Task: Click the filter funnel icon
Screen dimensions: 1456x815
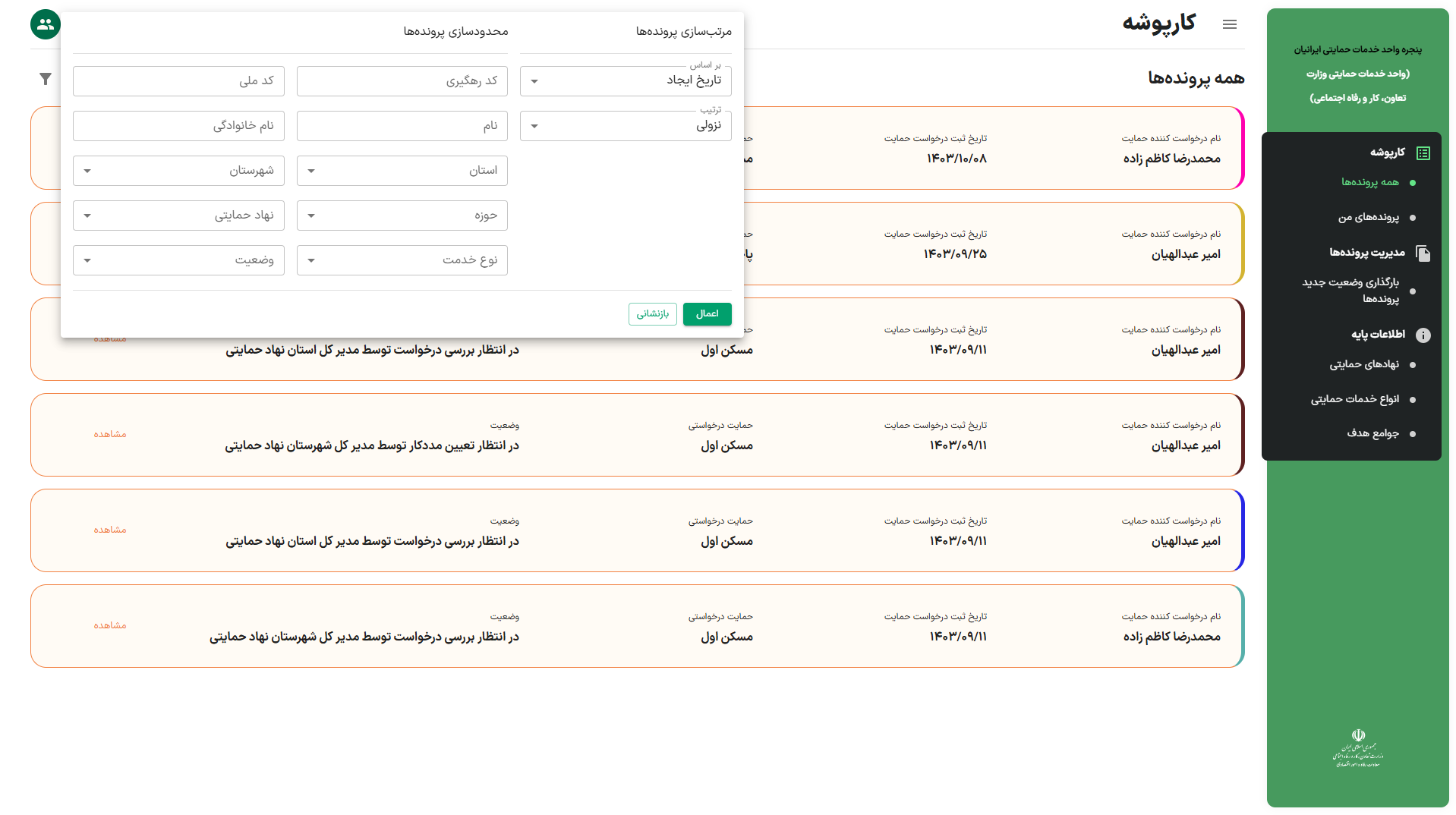Action: (46, 79)
